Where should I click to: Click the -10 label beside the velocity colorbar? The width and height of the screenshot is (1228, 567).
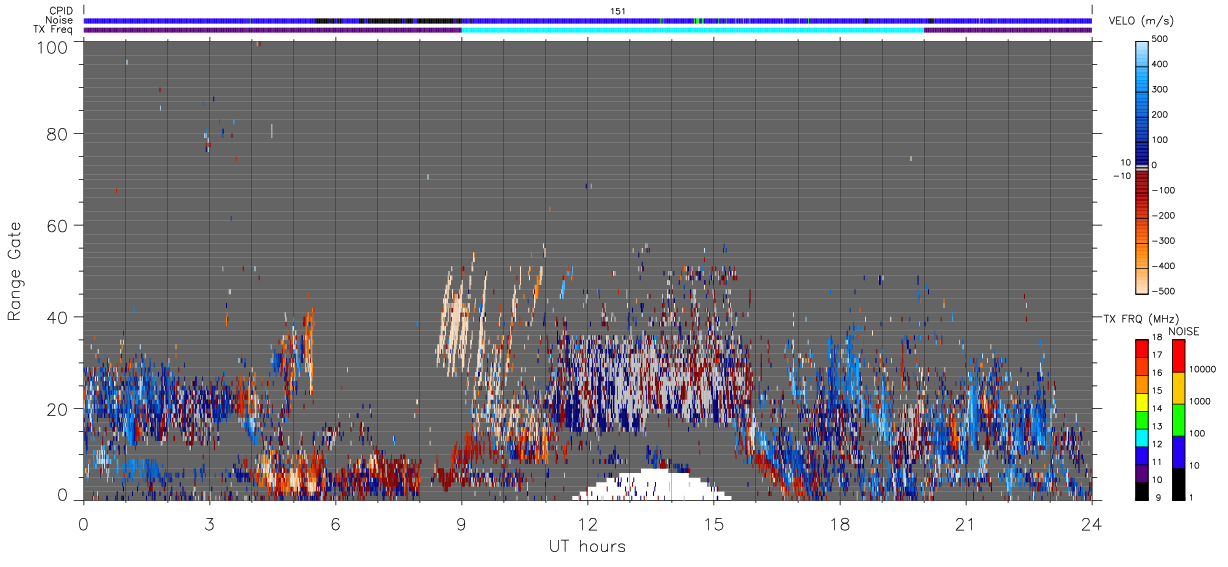1123,176
